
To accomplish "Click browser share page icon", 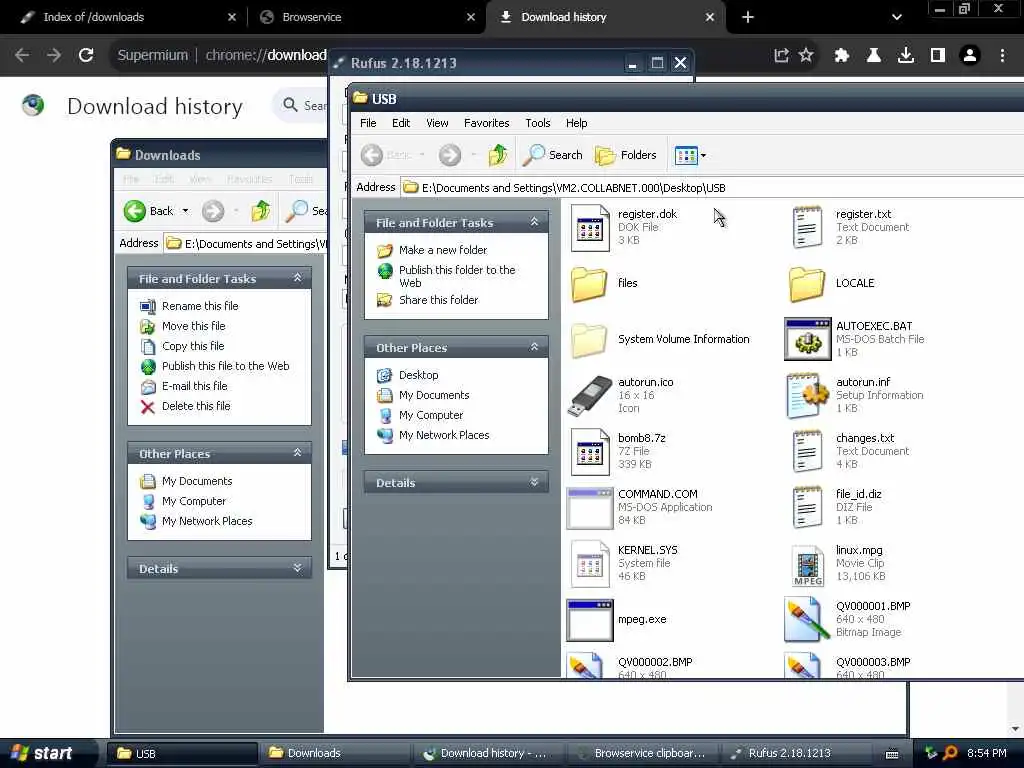I will coord(781,55).
